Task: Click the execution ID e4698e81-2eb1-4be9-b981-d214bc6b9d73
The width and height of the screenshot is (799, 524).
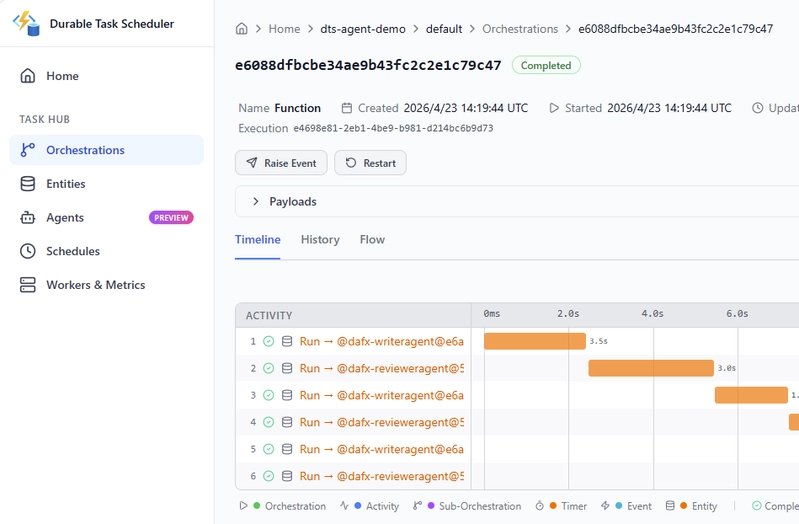Action: 393,128
